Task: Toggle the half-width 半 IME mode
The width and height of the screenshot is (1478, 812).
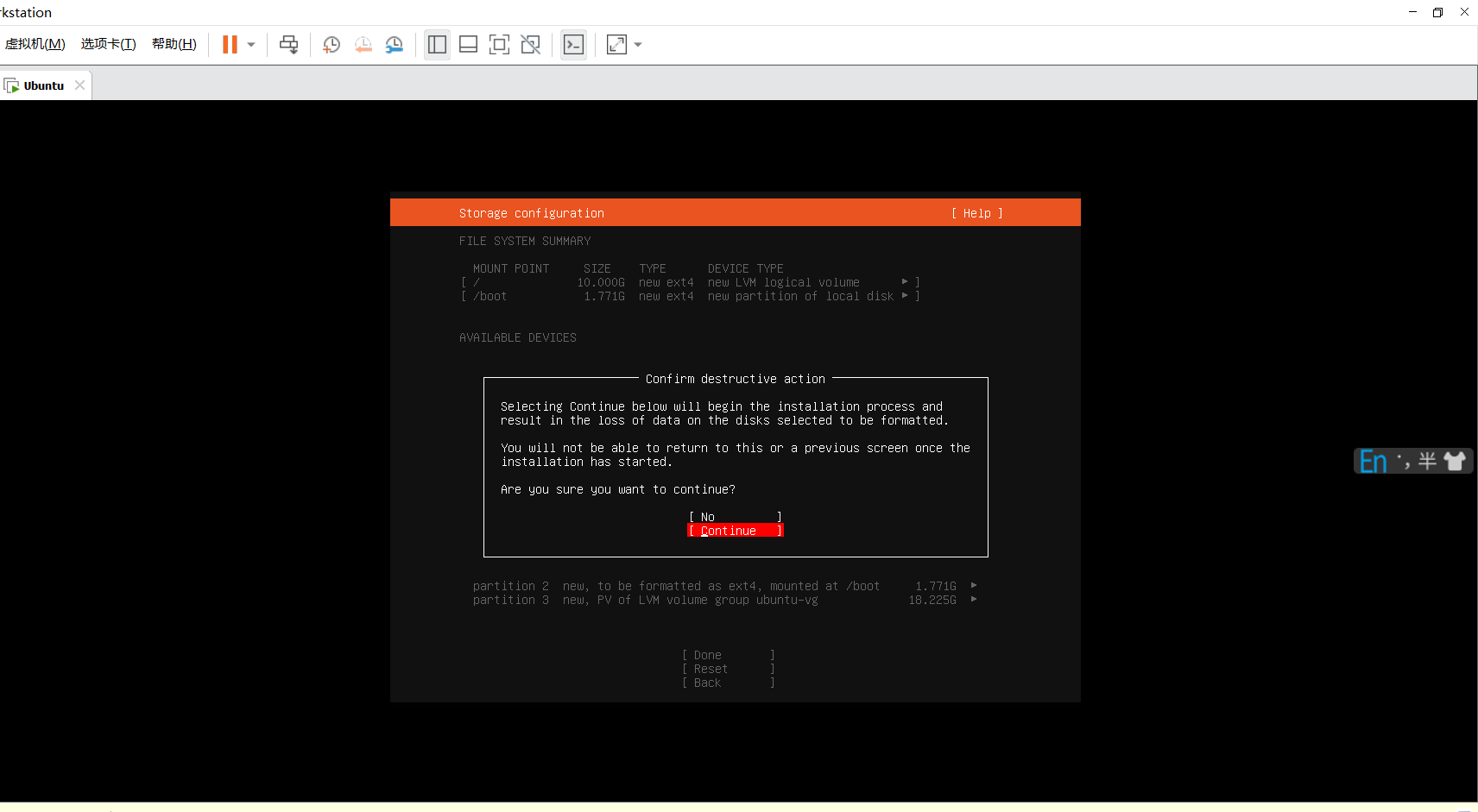Action: pyautogui.click(x=1428, y=462)
